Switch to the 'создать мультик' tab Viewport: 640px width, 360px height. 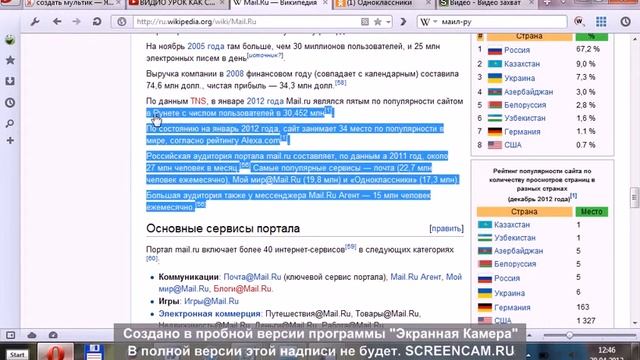[73, 3]
